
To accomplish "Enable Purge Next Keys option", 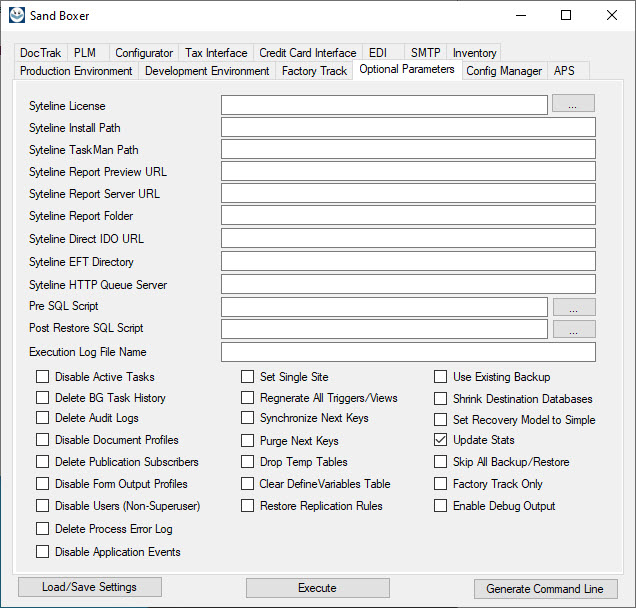I will (248, 441).
